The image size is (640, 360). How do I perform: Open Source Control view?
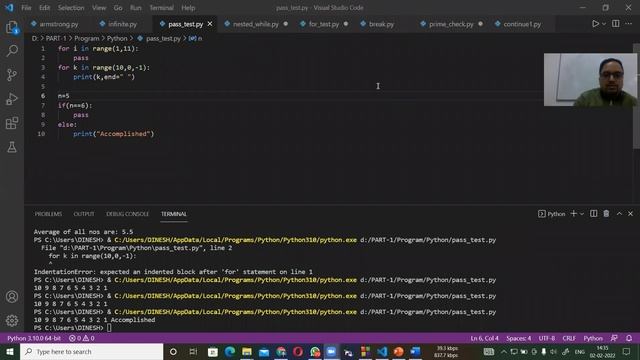coord(12,75)
